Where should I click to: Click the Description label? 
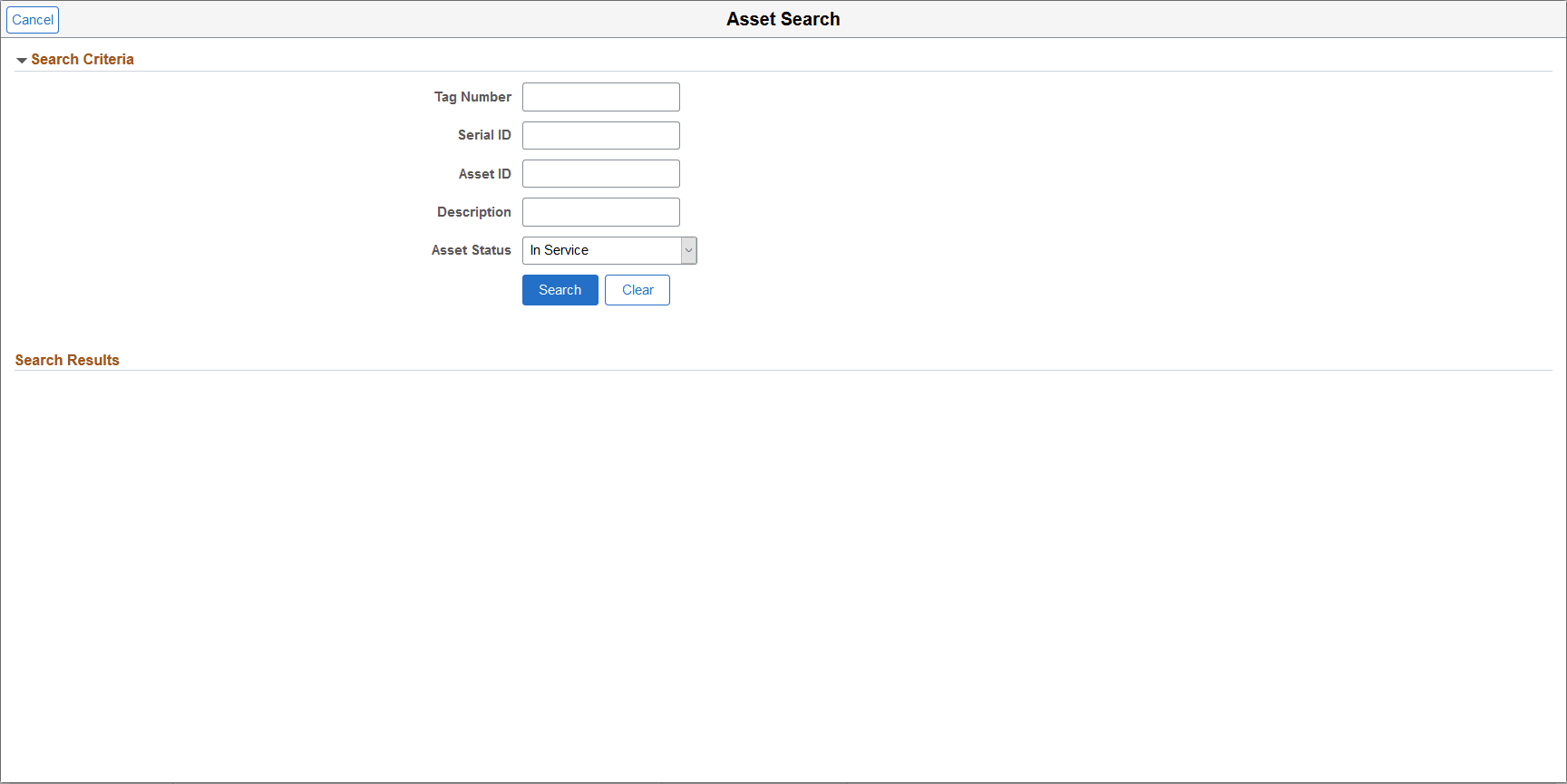tap(474, 212)
